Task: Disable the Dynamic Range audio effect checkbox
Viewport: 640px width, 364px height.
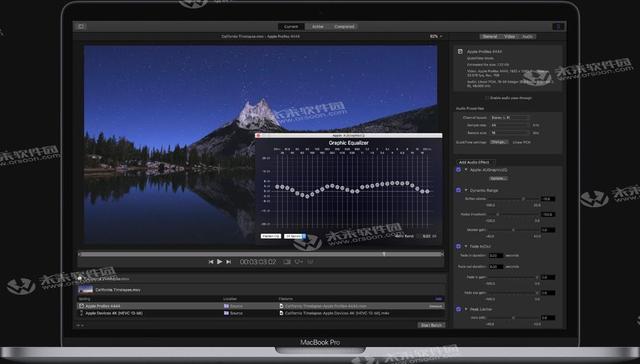Action: click(x=458, y=190)
